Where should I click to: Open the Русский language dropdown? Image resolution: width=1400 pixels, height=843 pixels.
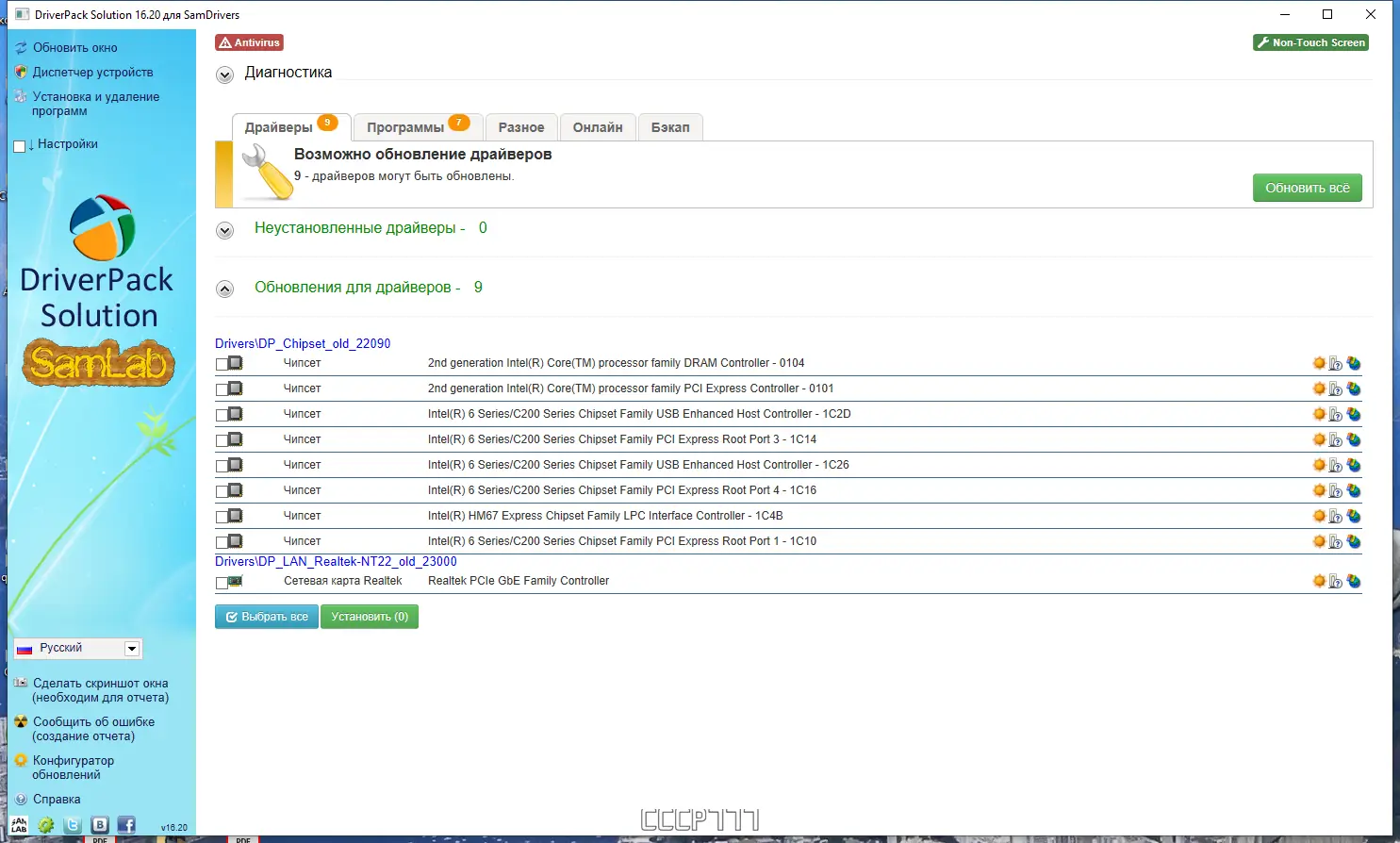(x=77, y=648)
